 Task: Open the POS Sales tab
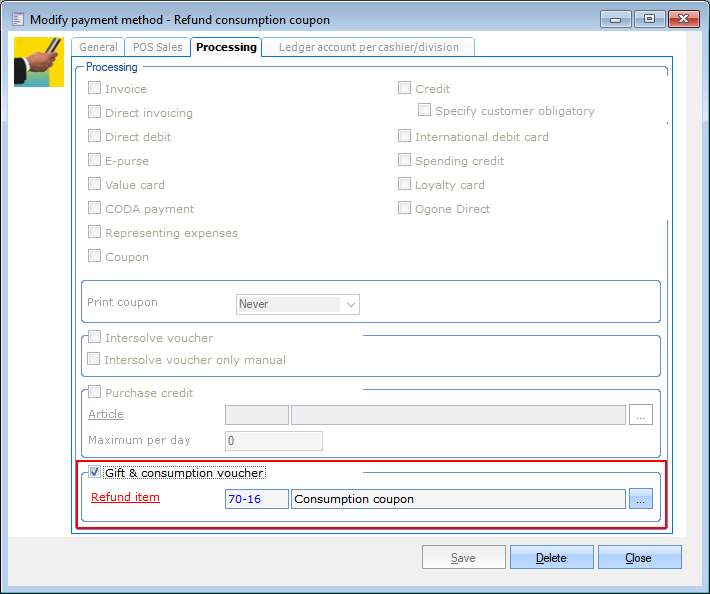157,47
